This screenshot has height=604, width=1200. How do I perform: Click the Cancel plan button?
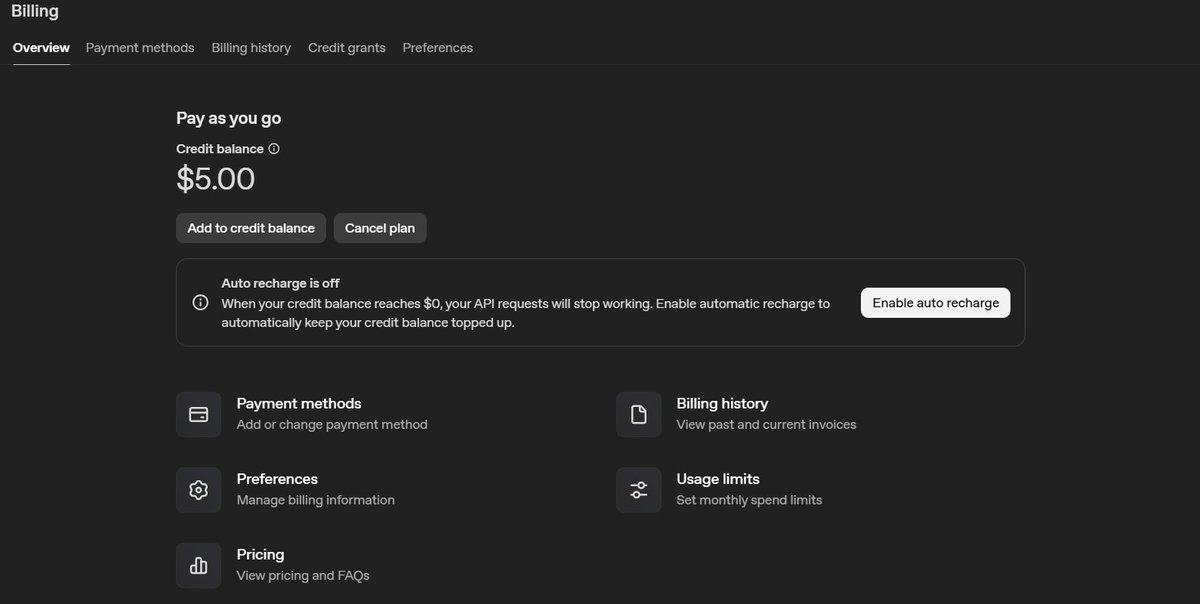point(380,228)
